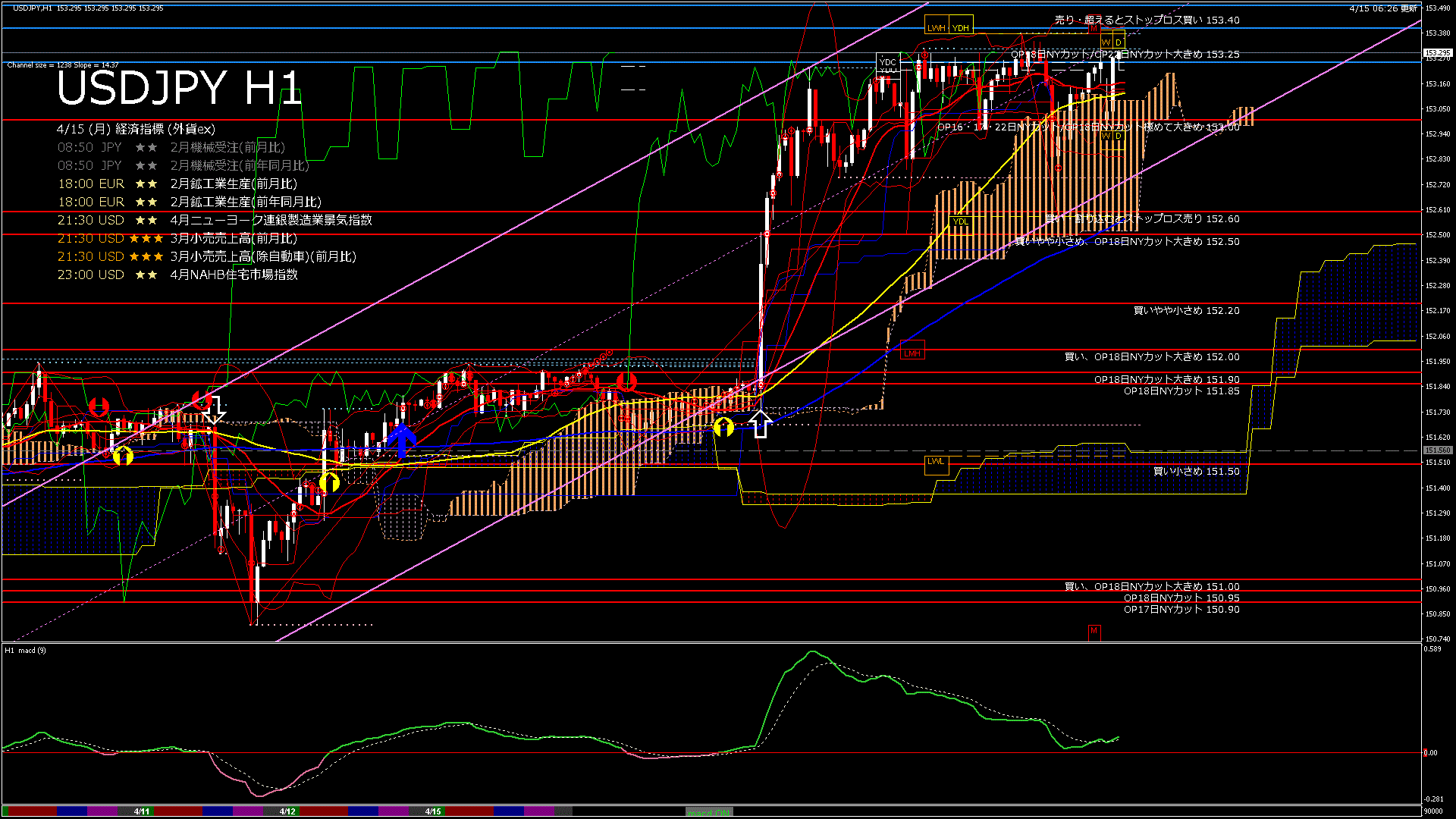Click the 21:30 USD ニューヨーク連銀製造業景気指数 row

(x=215, y=220)
